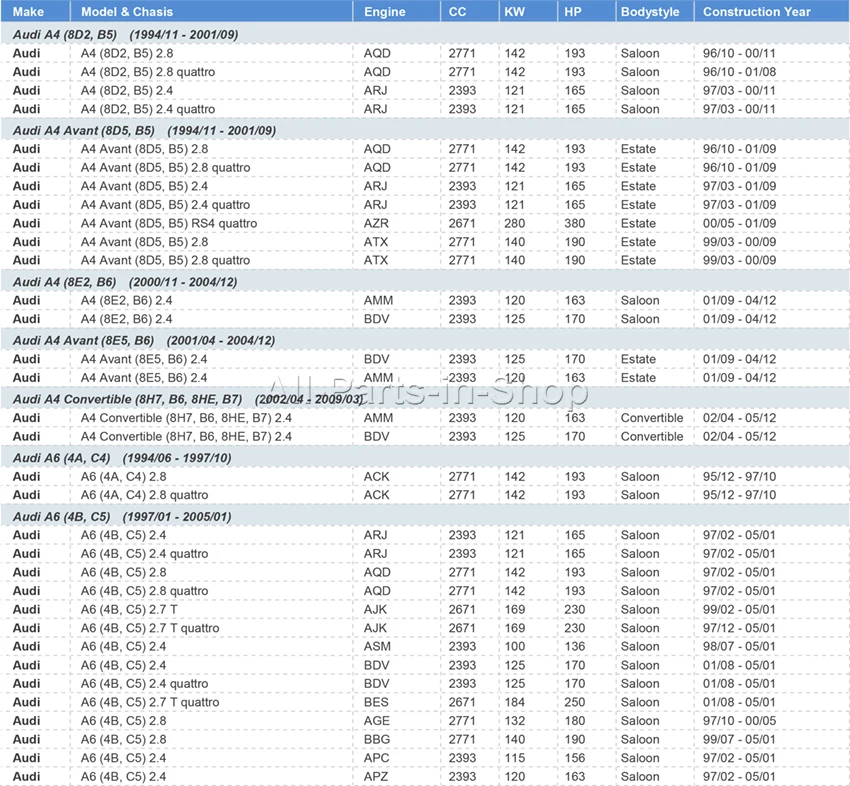Click engine code BBG
The height and width of the screenshot is (786, 850).
pyautogui.click(x=377, y=739)
